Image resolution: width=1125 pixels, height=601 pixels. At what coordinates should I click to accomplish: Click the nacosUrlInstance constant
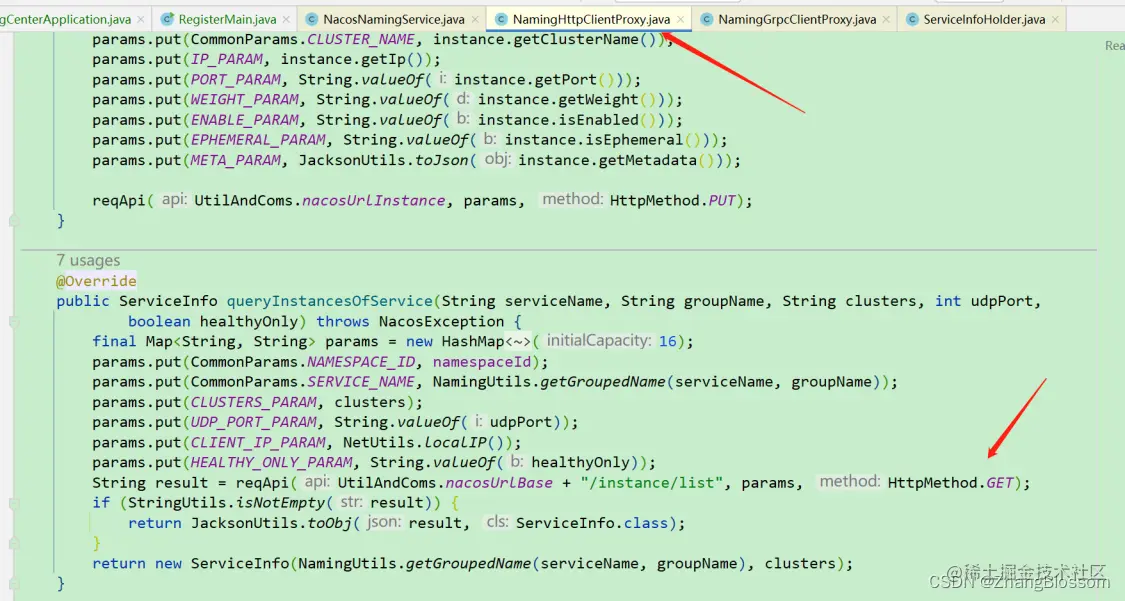(373, 201)
